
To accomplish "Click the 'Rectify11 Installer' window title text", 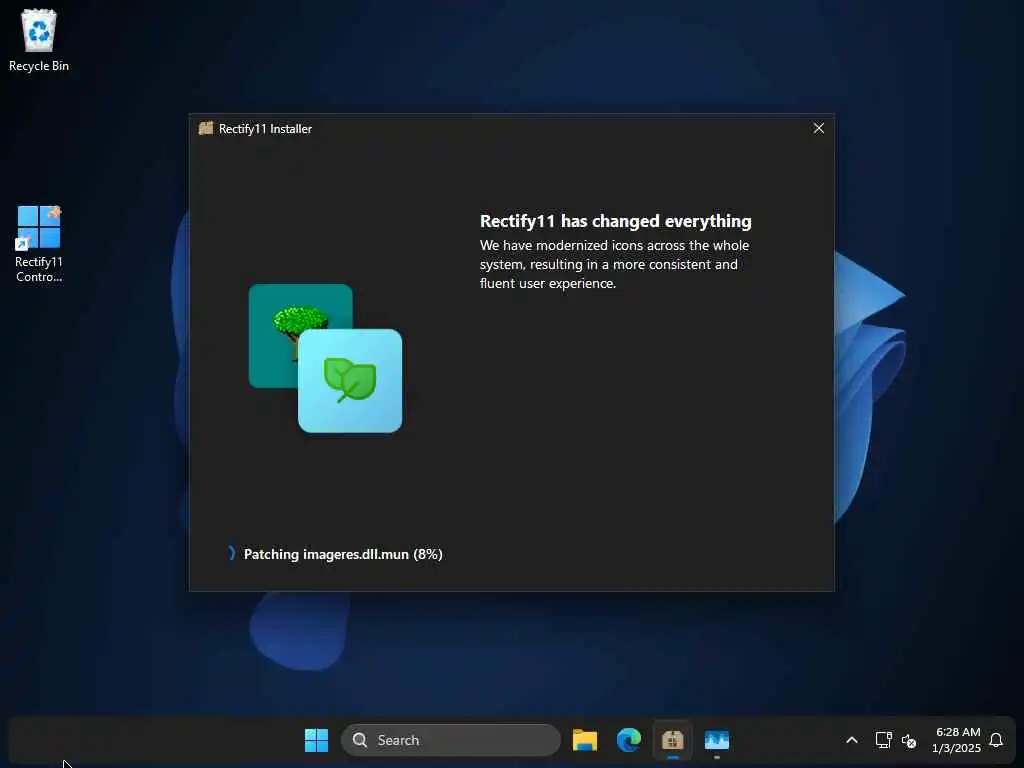I will coord(265,129).
